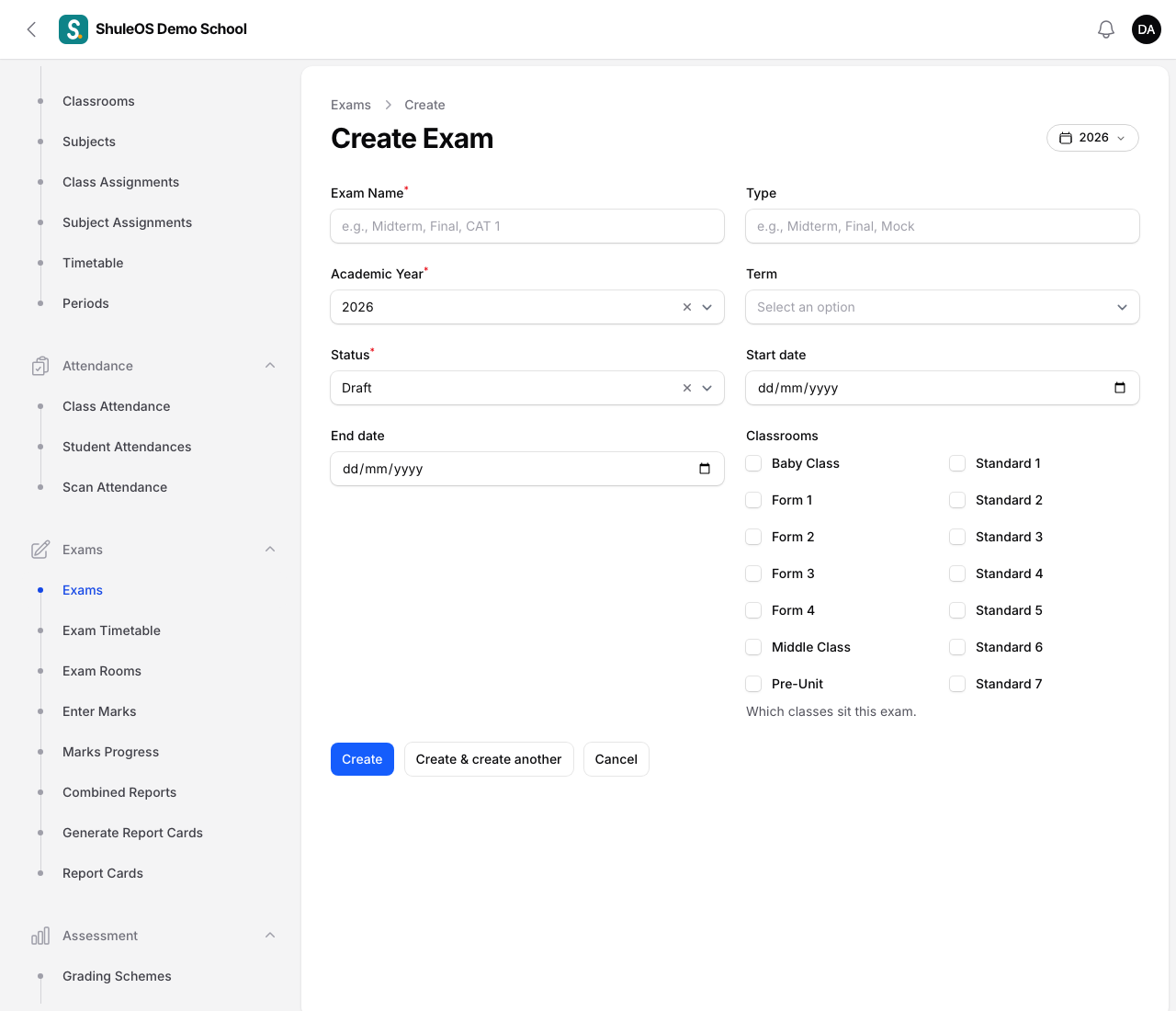Click the Attendance clipboard icon
Viewport: 1176px width, 1011px height.
point(40,366)
